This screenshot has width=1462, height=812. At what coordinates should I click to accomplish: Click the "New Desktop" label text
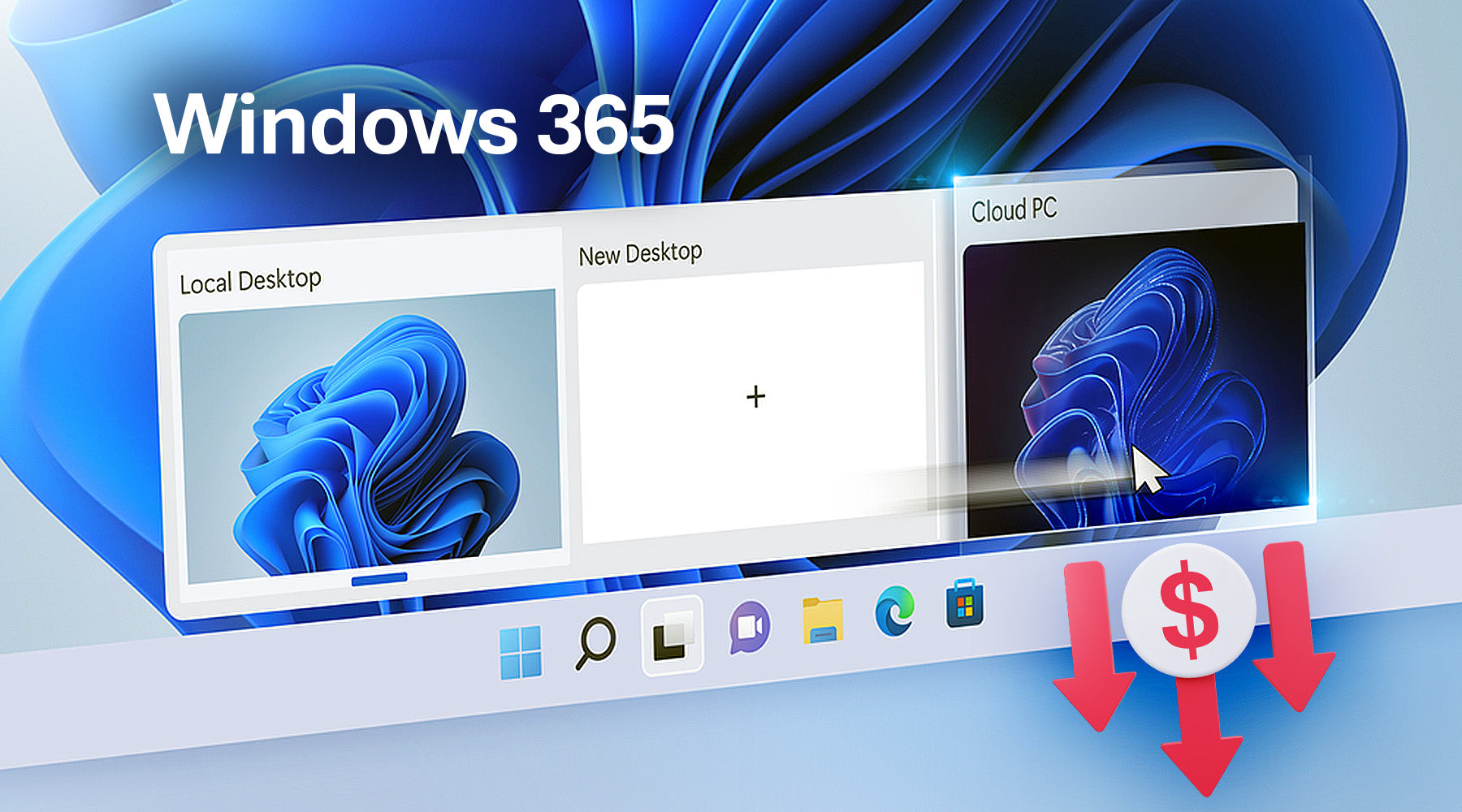point(640,253)
